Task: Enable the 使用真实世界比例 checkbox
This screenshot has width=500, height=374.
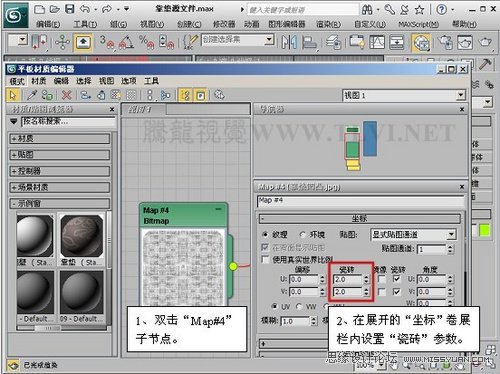Action: coord(265,260)
